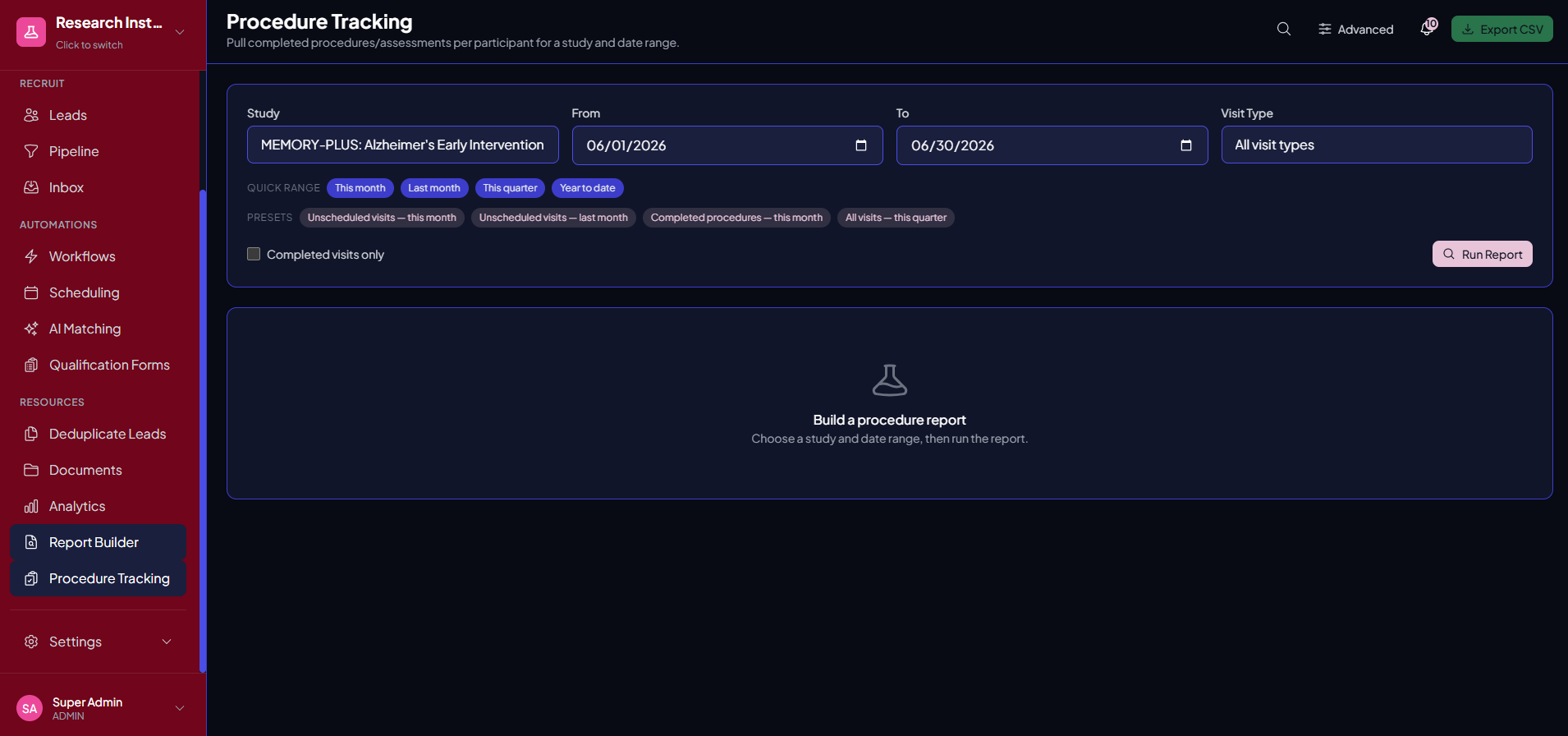
Task: Click the Documents folder icon
Action: pyautogui.click(x=31, y=470)
